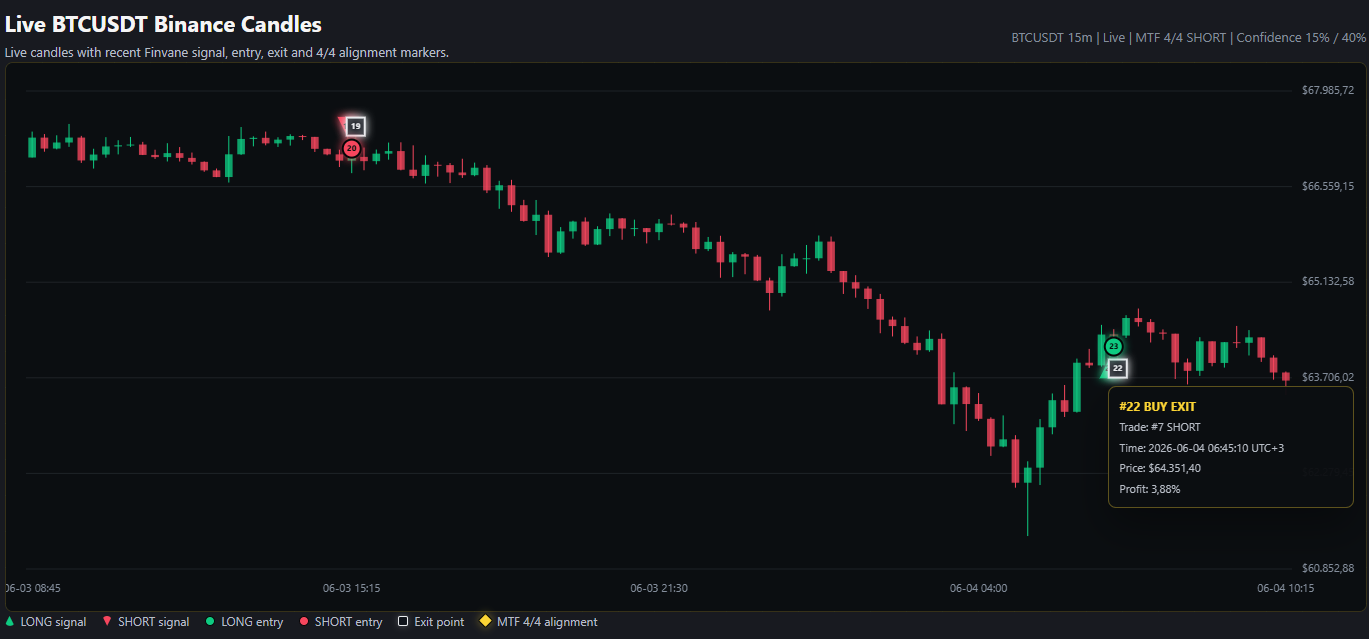Screen dimensions: 1369x639
Task: Click the $66.559,15 price axis label
Action: pos(1328,186)
